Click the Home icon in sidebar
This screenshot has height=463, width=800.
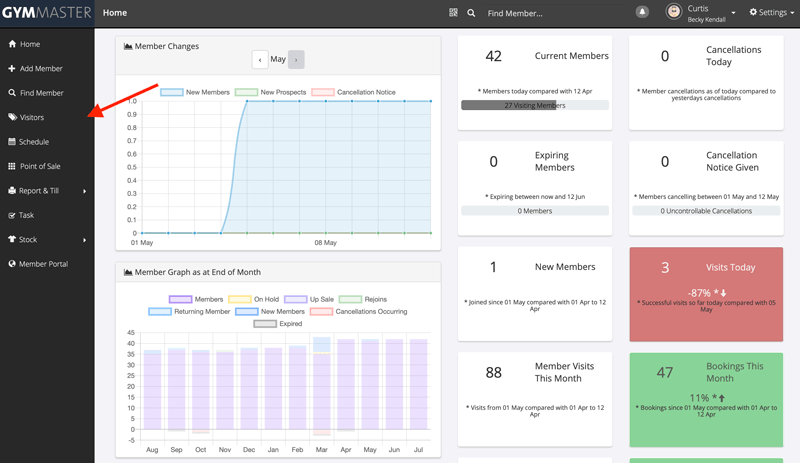[x=12, y=45]
